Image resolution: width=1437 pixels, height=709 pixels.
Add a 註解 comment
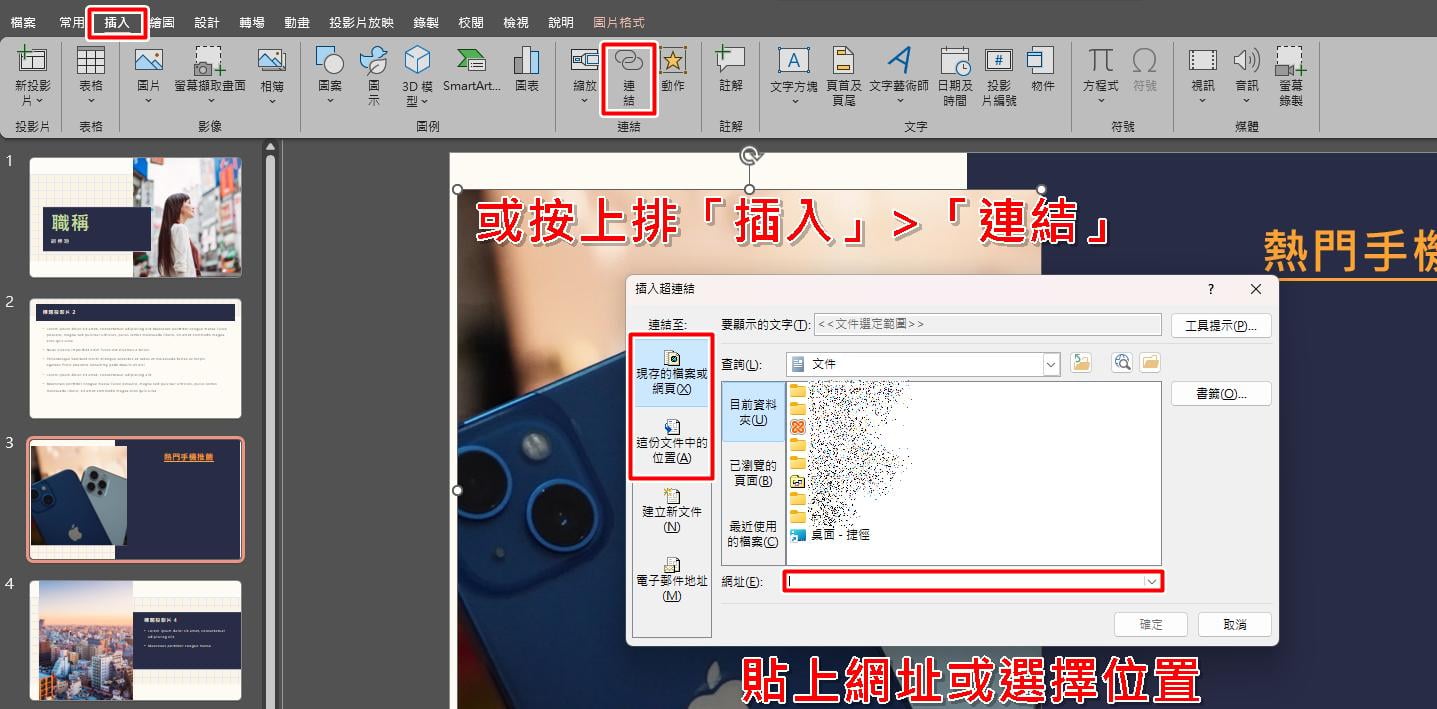pyautogui.click(x=731, y=70)
